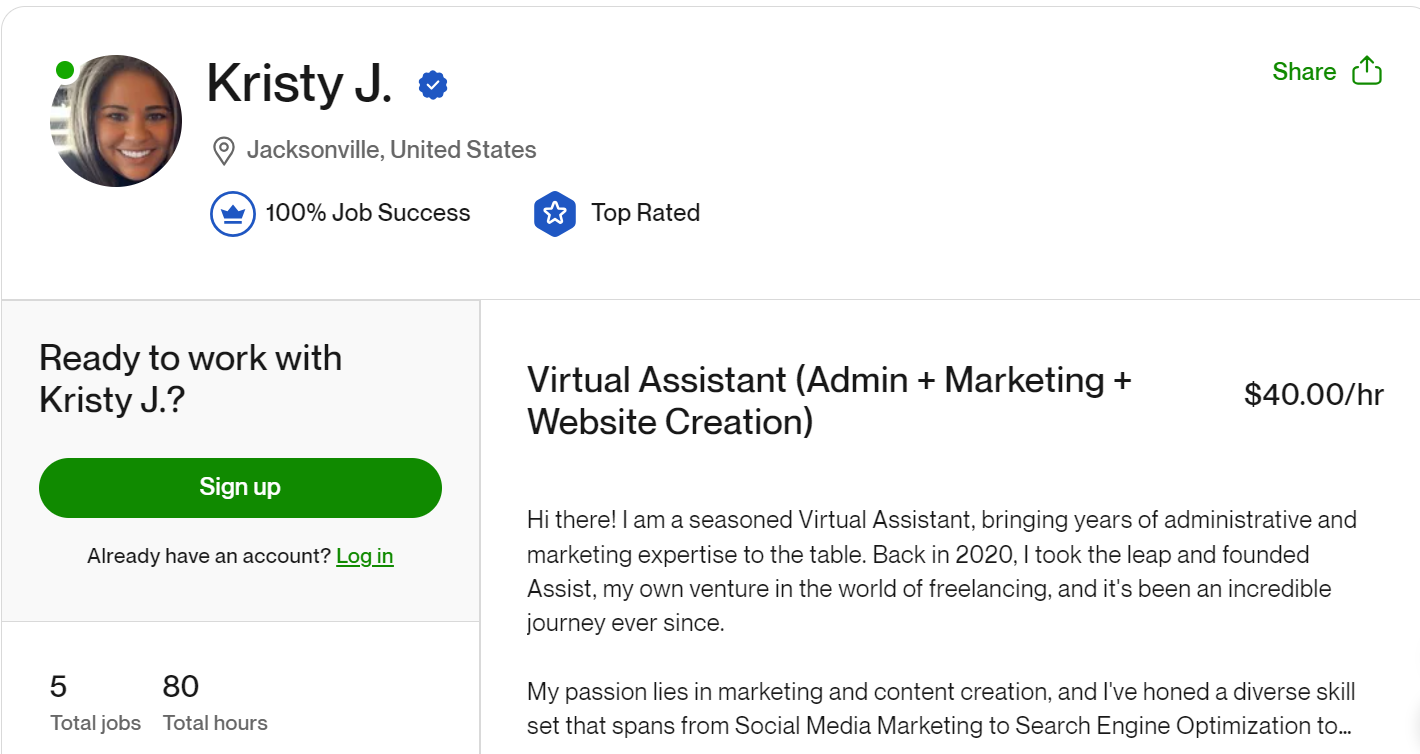Click the Job Success crown badge icon

coord(232,214)
